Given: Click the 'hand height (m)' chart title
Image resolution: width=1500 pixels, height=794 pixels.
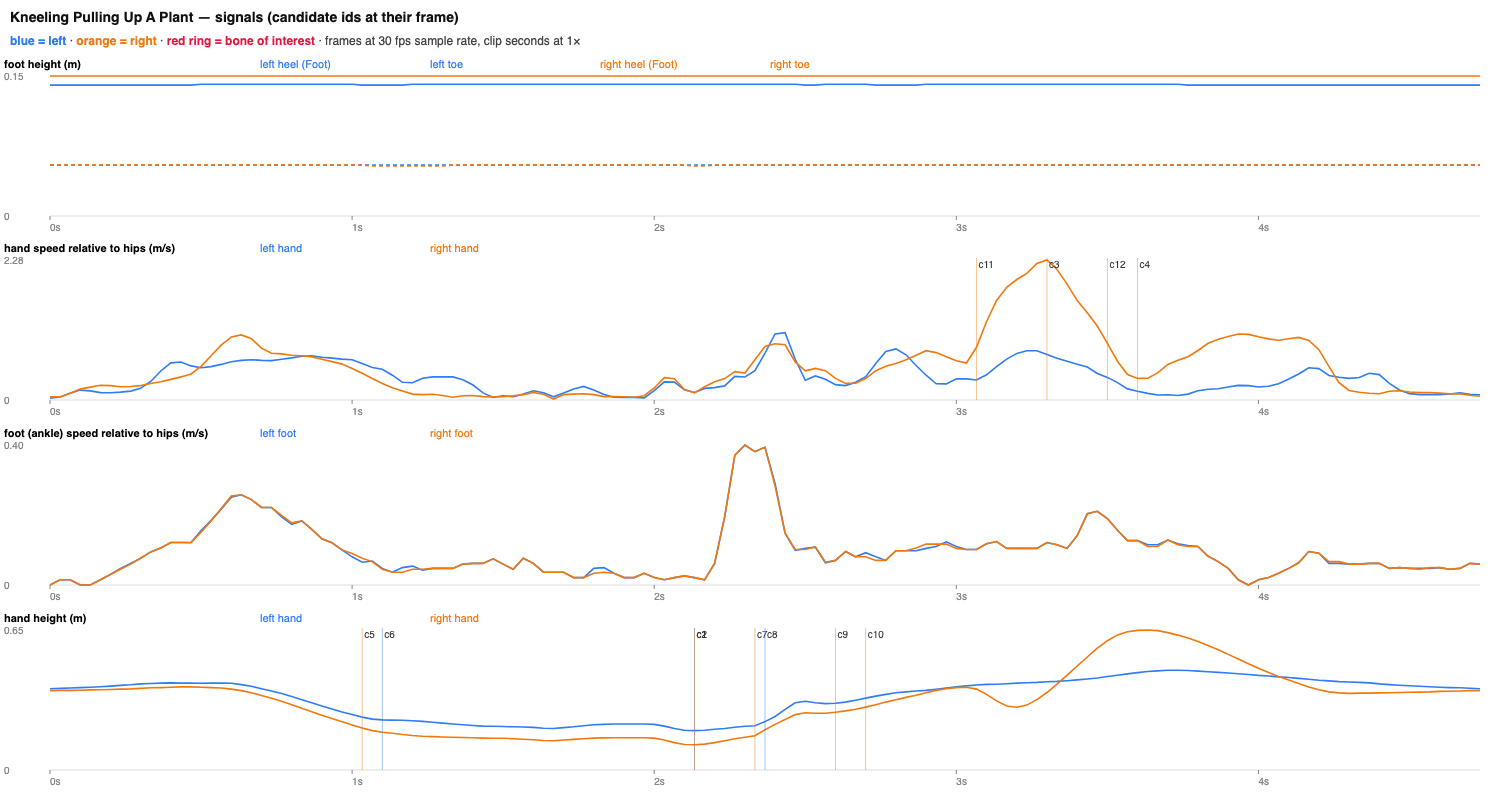Looking at the screenshot, I should [x=45, y=619].
